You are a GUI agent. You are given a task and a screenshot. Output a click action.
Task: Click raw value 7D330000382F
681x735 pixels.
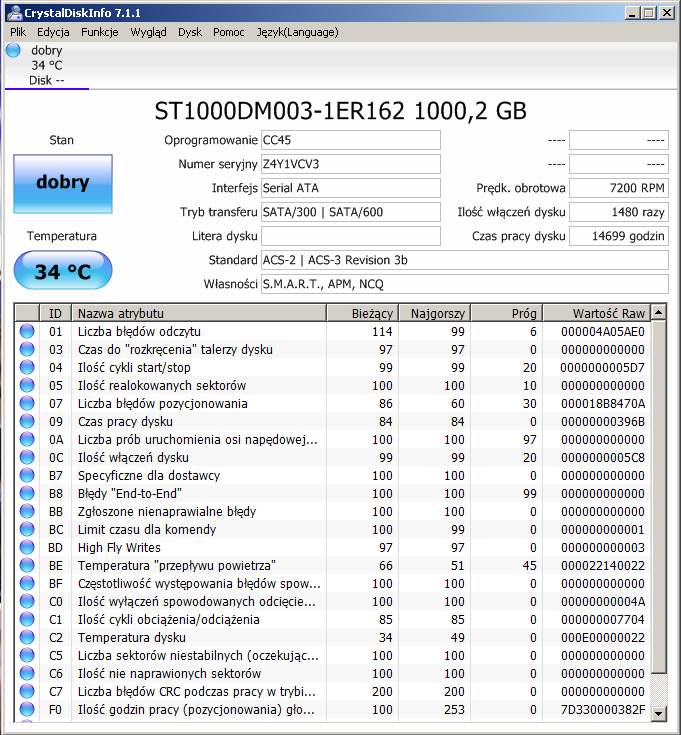603,709
